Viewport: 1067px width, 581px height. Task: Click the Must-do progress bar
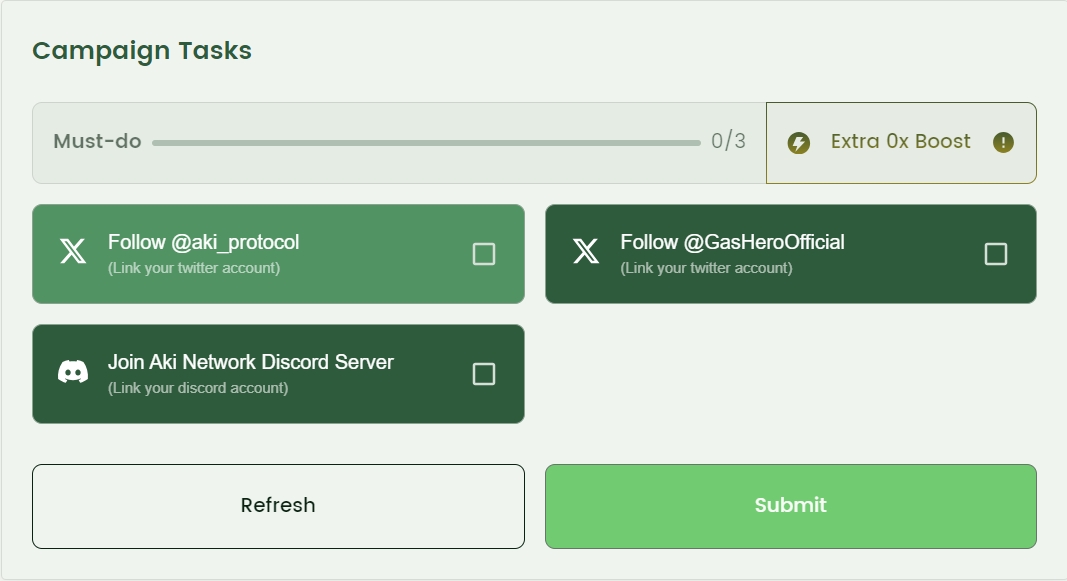pos(427,143)
